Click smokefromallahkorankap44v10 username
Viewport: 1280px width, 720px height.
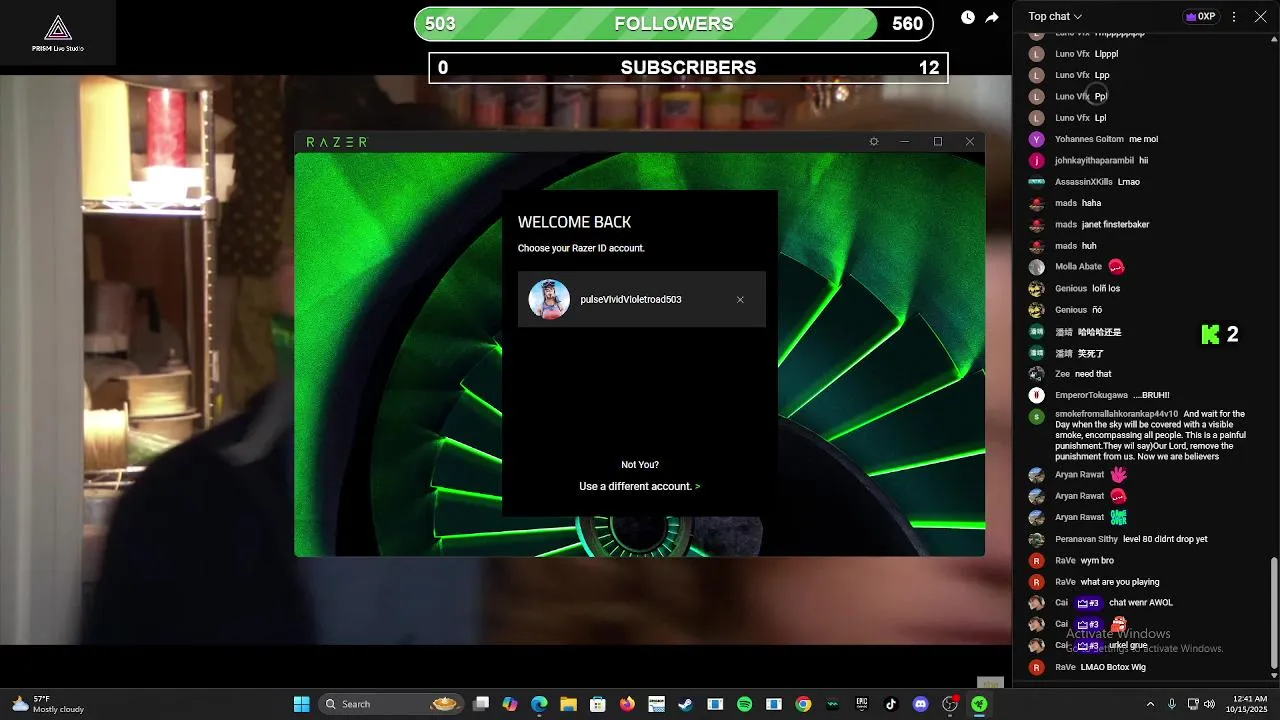point(1116,413)
